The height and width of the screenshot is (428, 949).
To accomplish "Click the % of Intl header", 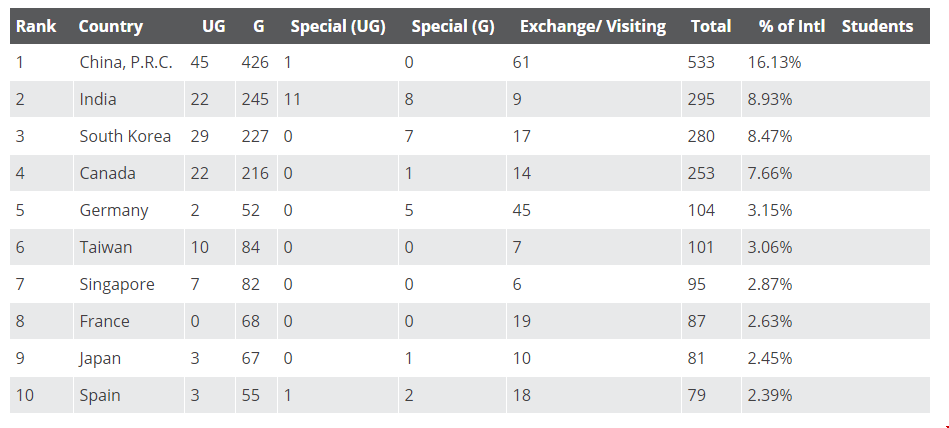I will click(792, 27).
